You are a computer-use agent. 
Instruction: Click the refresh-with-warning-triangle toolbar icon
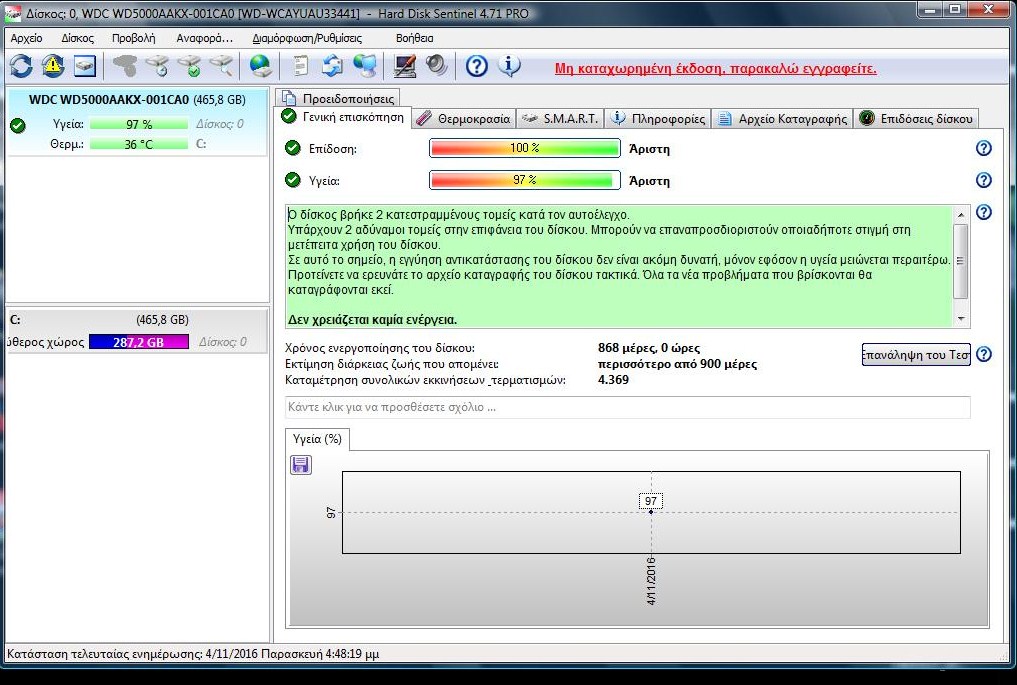[x=53, y=66]
